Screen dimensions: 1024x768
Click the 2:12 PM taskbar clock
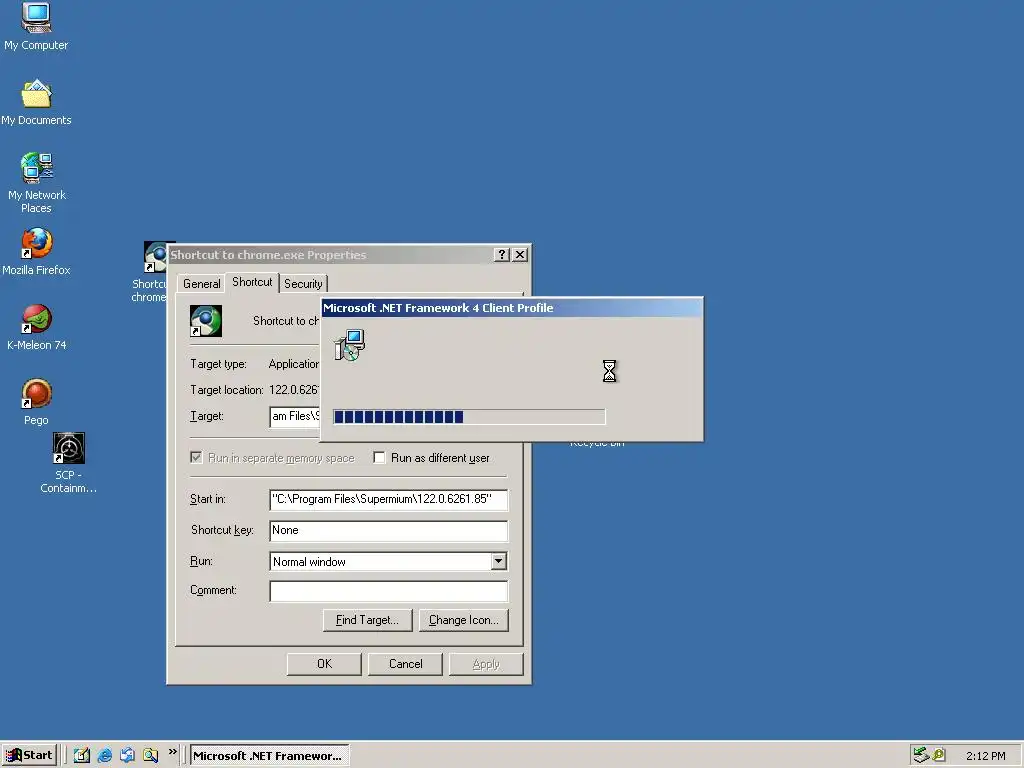985,756
